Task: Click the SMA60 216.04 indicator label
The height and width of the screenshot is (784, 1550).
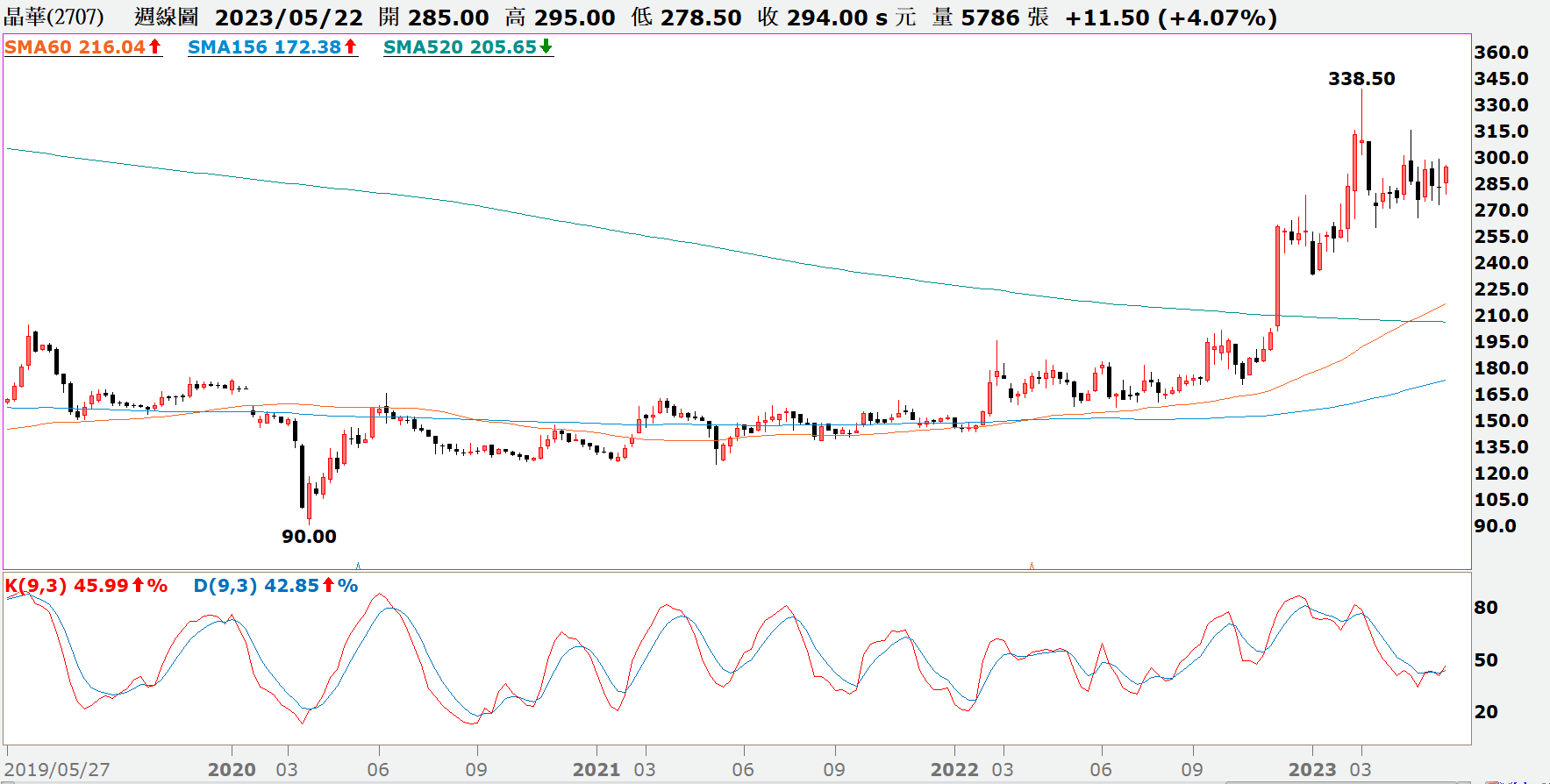Action: tap(75, 47)
